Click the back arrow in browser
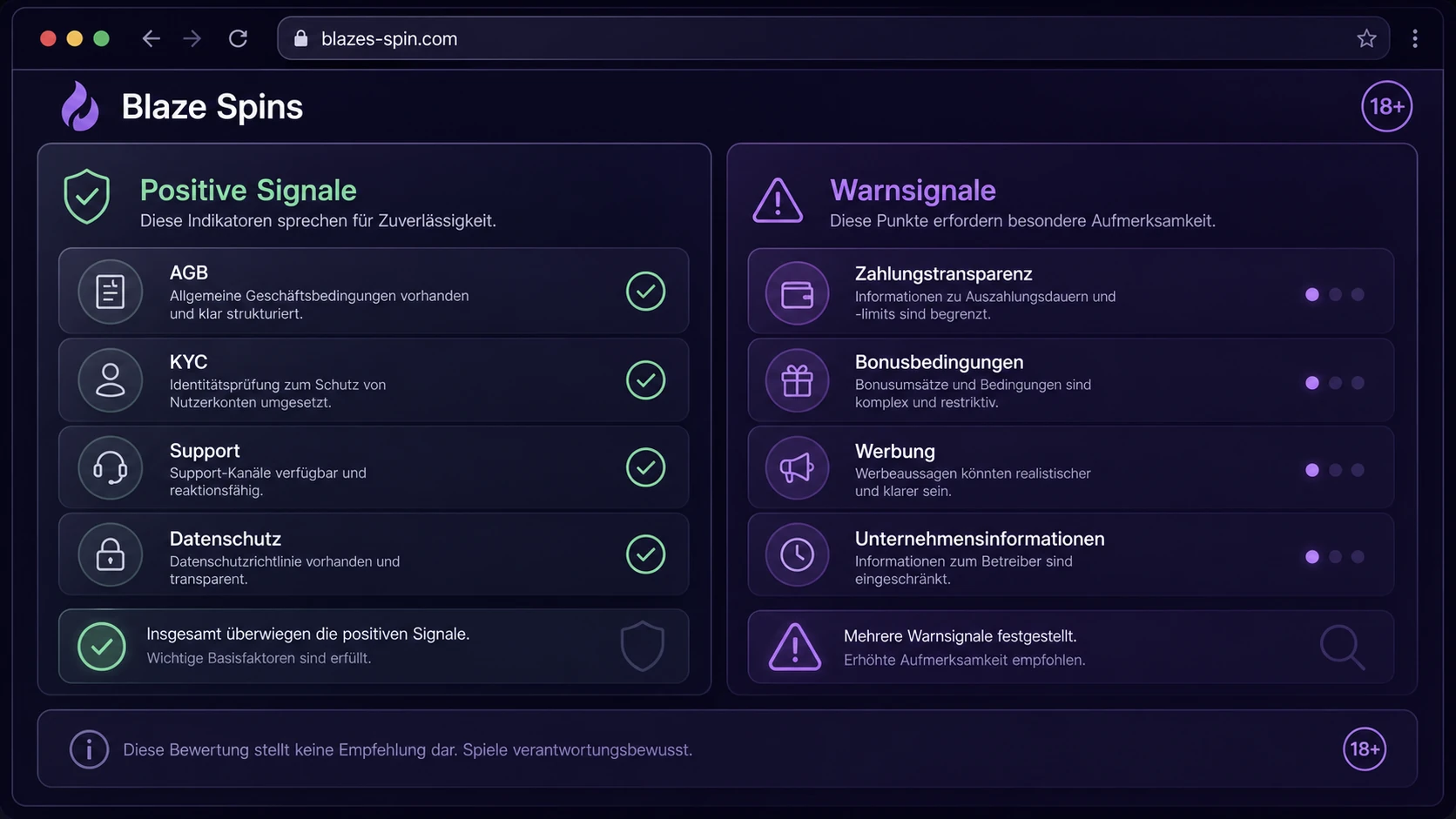The width and height of the screenshot is (1456, 819). click(x=152, y=38)
